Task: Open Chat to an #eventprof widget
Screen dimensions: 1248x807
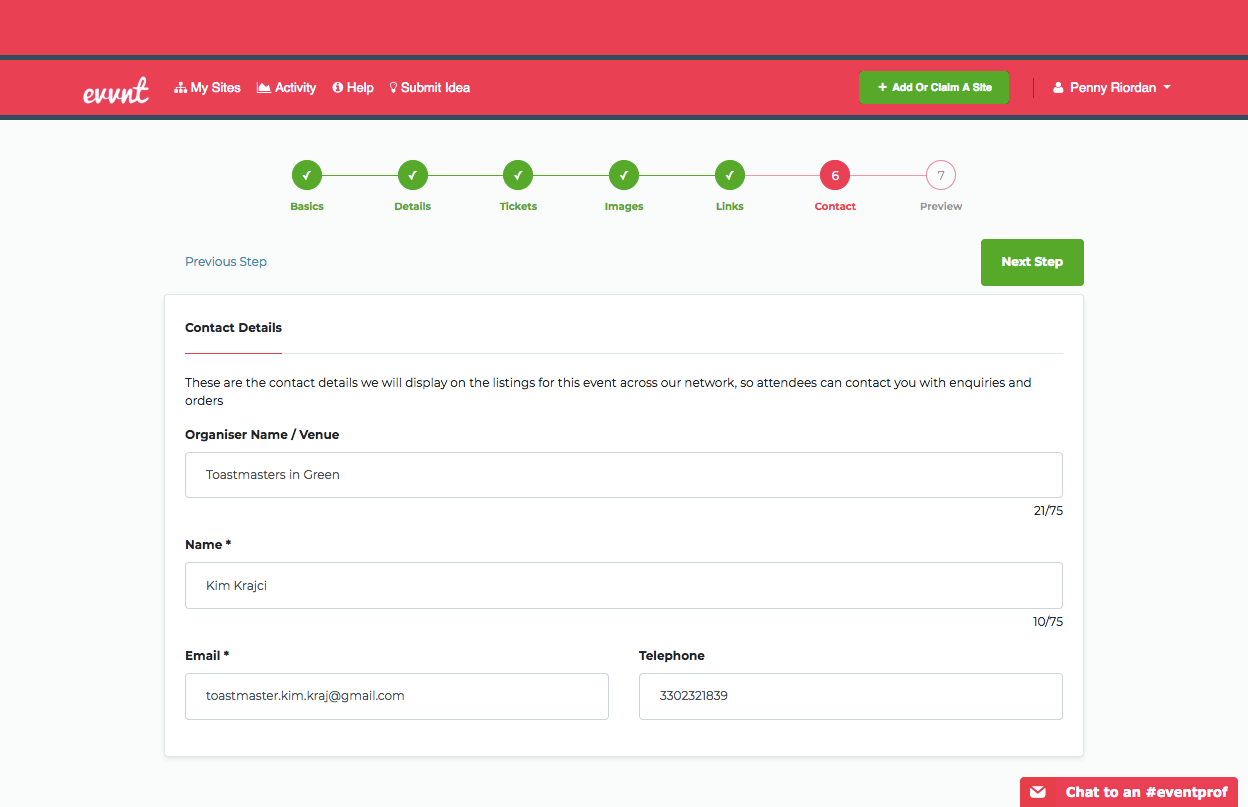Action: (1129, 792)
